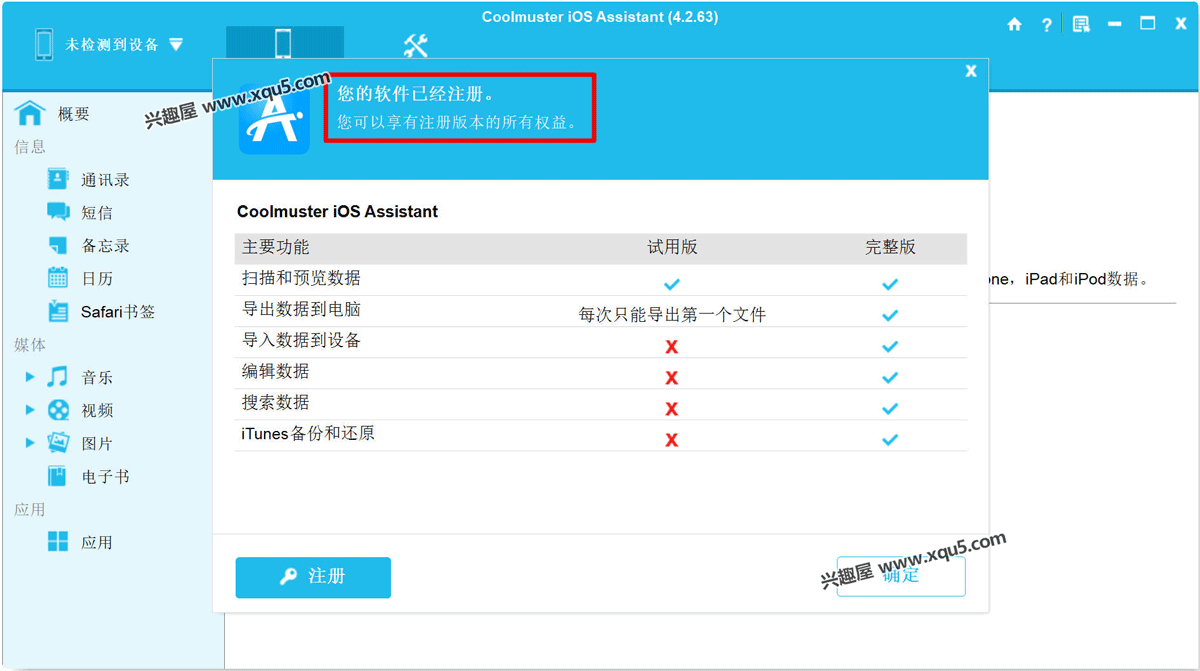Click the 备忘录 notes icon
1200x671 pixels.
click(58, 245)
